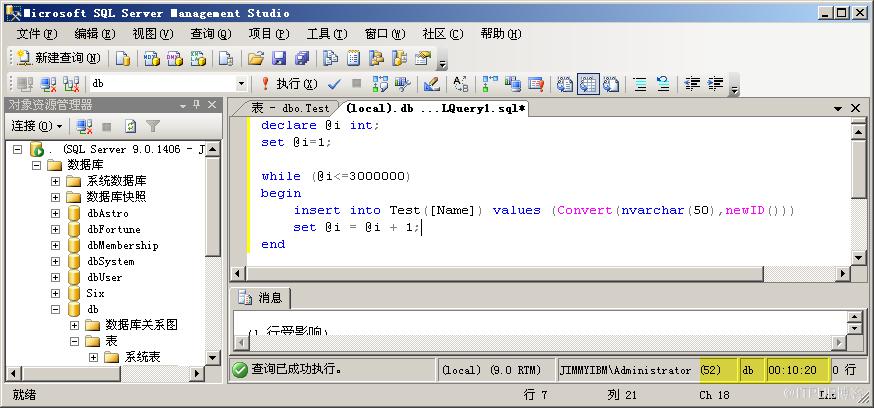The height and width of the screenshot is (408, 874).
Task: Open the db database combo box
Action: tap(168, 84)
